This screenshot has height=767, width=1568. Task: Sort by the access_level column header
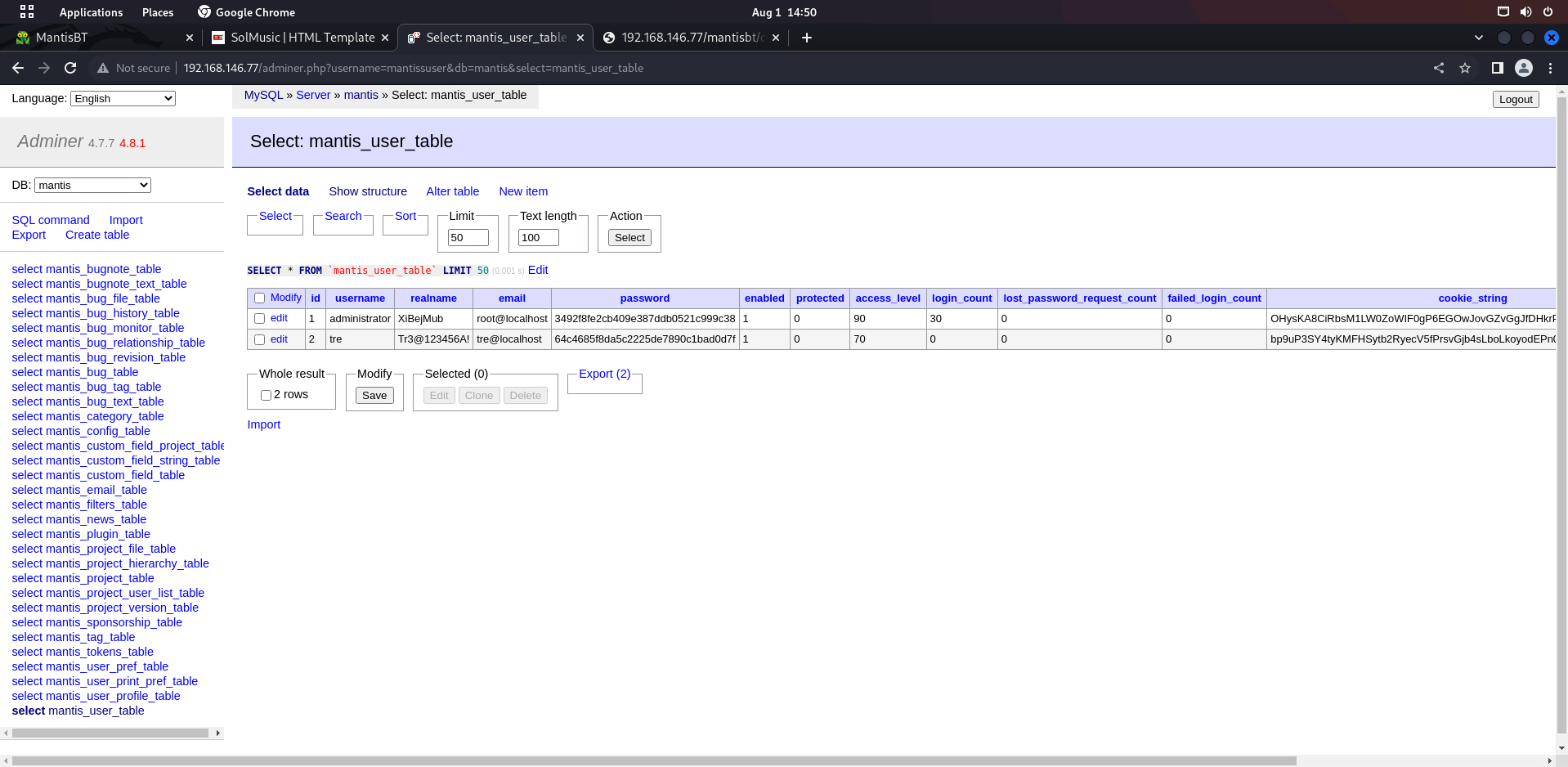point(888,298)
